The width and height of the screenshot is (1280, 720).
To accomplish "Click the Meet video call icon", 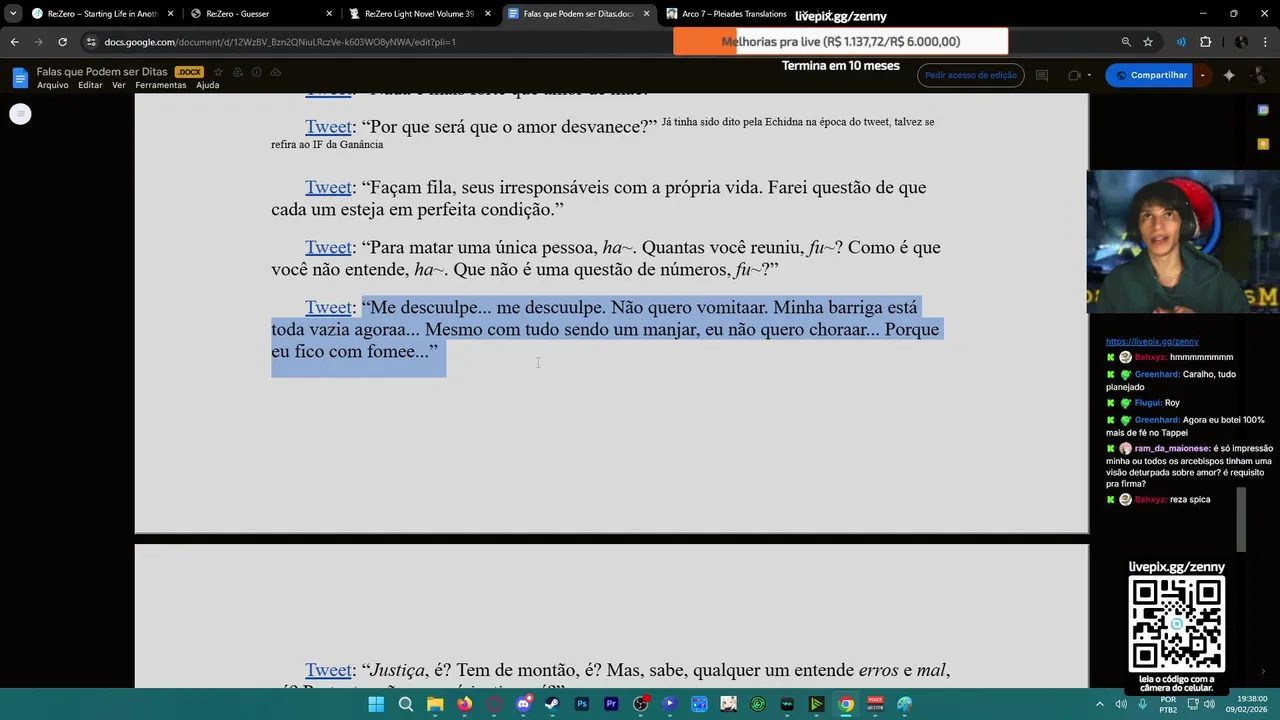I will click(1074, 75).
